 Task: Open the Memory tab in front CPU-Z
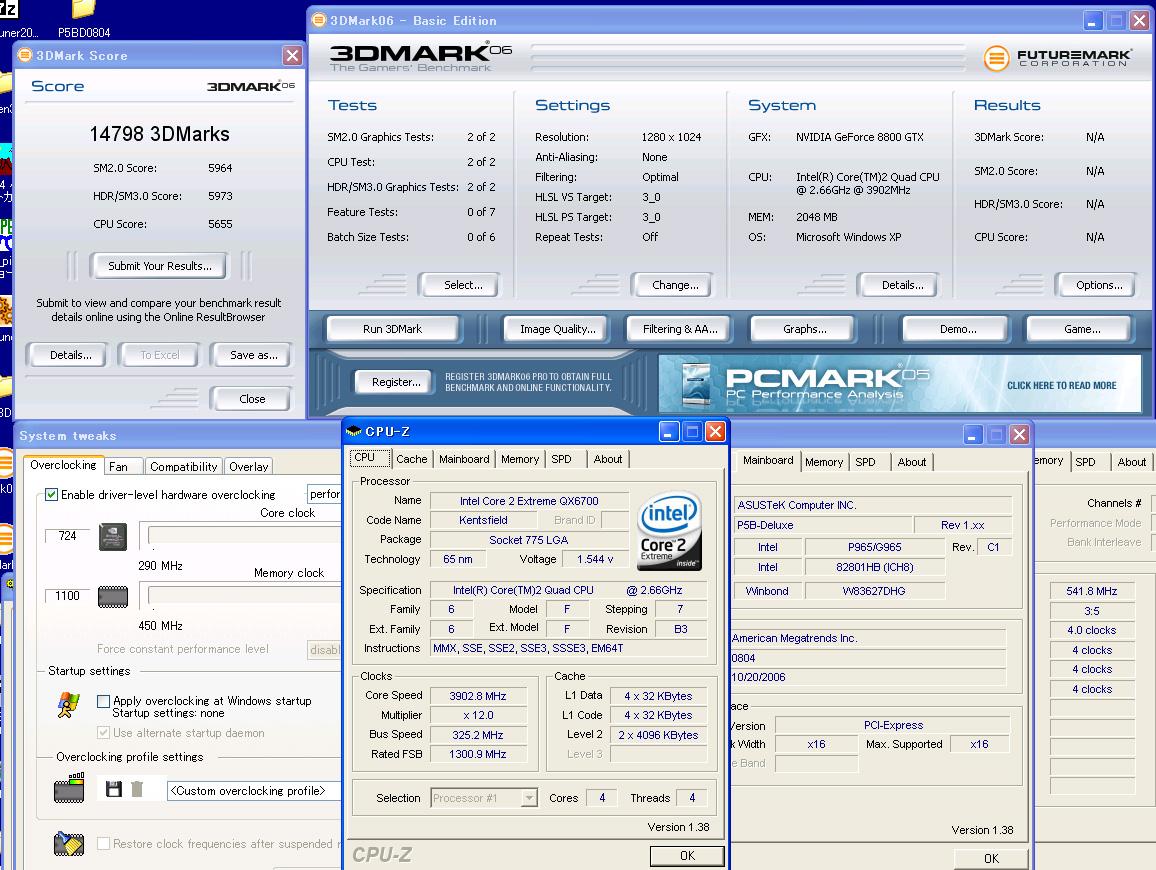[520, 459]
